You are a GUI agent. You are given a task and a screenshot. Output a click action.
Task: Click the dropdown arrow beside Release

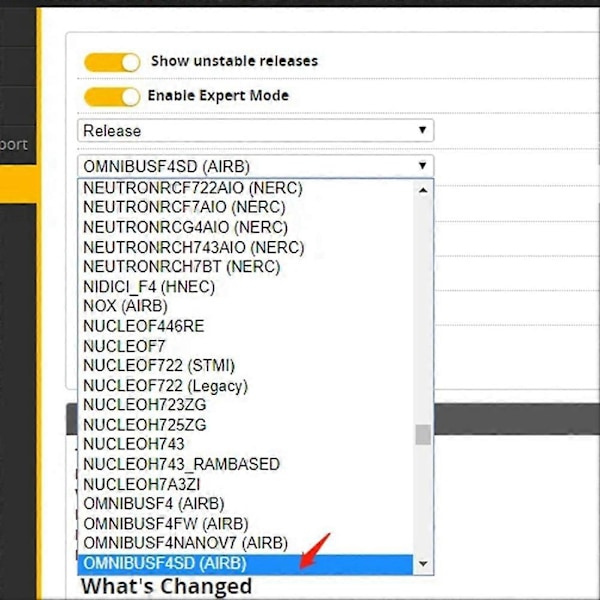click(422, 130)
